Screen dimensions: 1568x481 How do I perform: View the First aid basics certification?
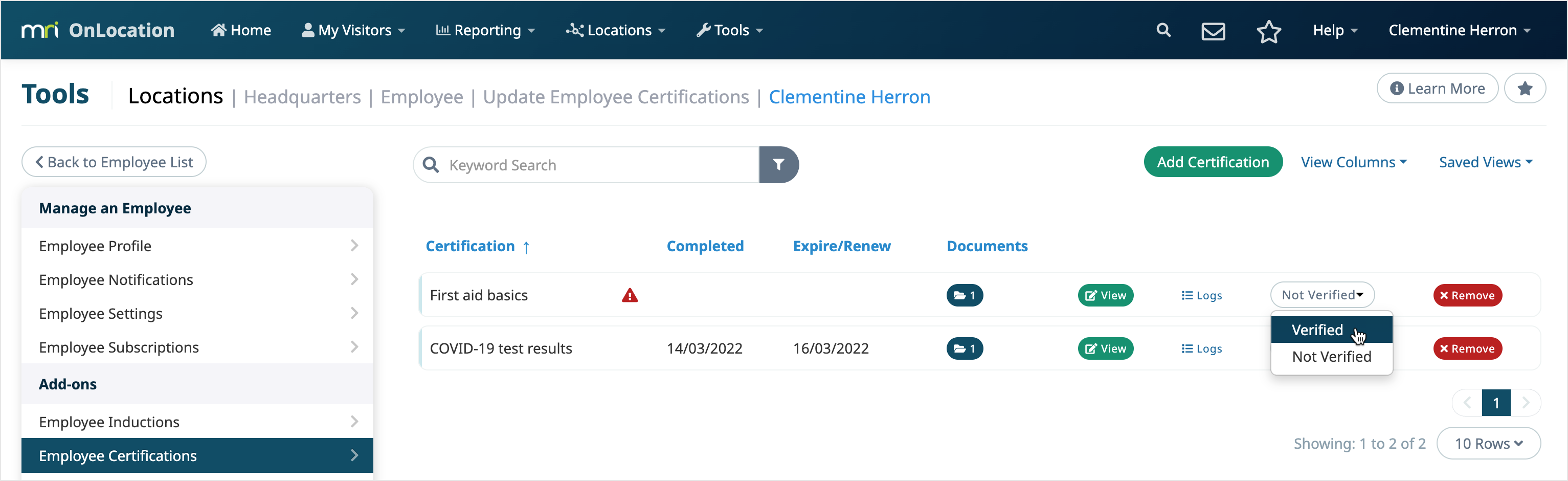click(x=1105, y=295)
